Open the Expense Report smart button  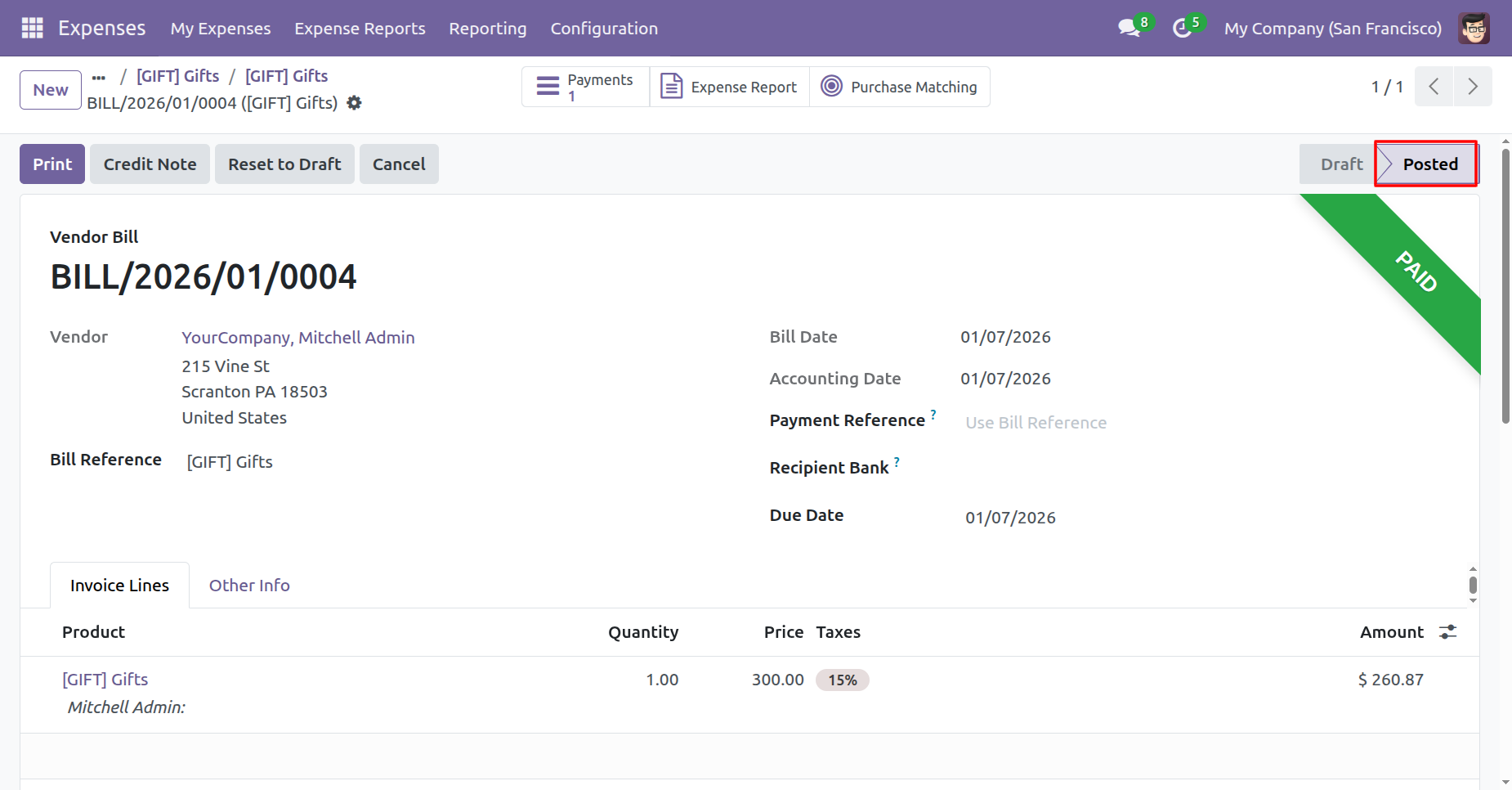point(729,87)
